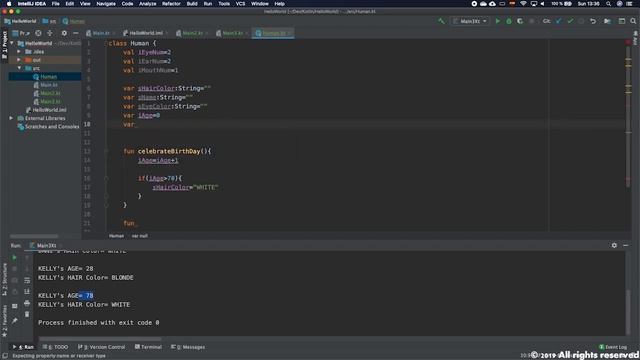Click the locate target icon in Project panel
The image size is (640, 360).
tap(38, 33)
